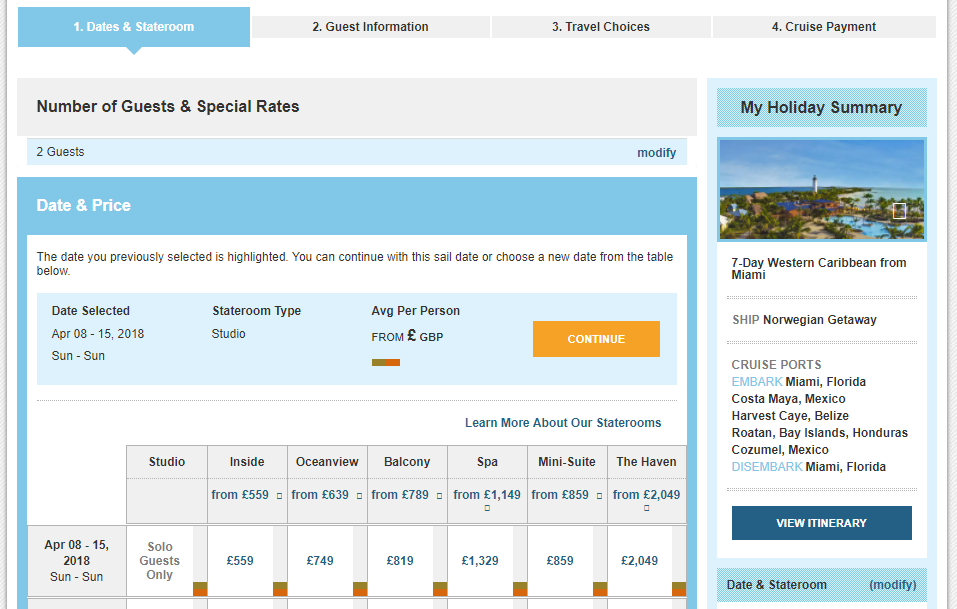Click the orange-olive price bar under Avg Per Person
The image size is (957, 609).
tap(386, 362)
